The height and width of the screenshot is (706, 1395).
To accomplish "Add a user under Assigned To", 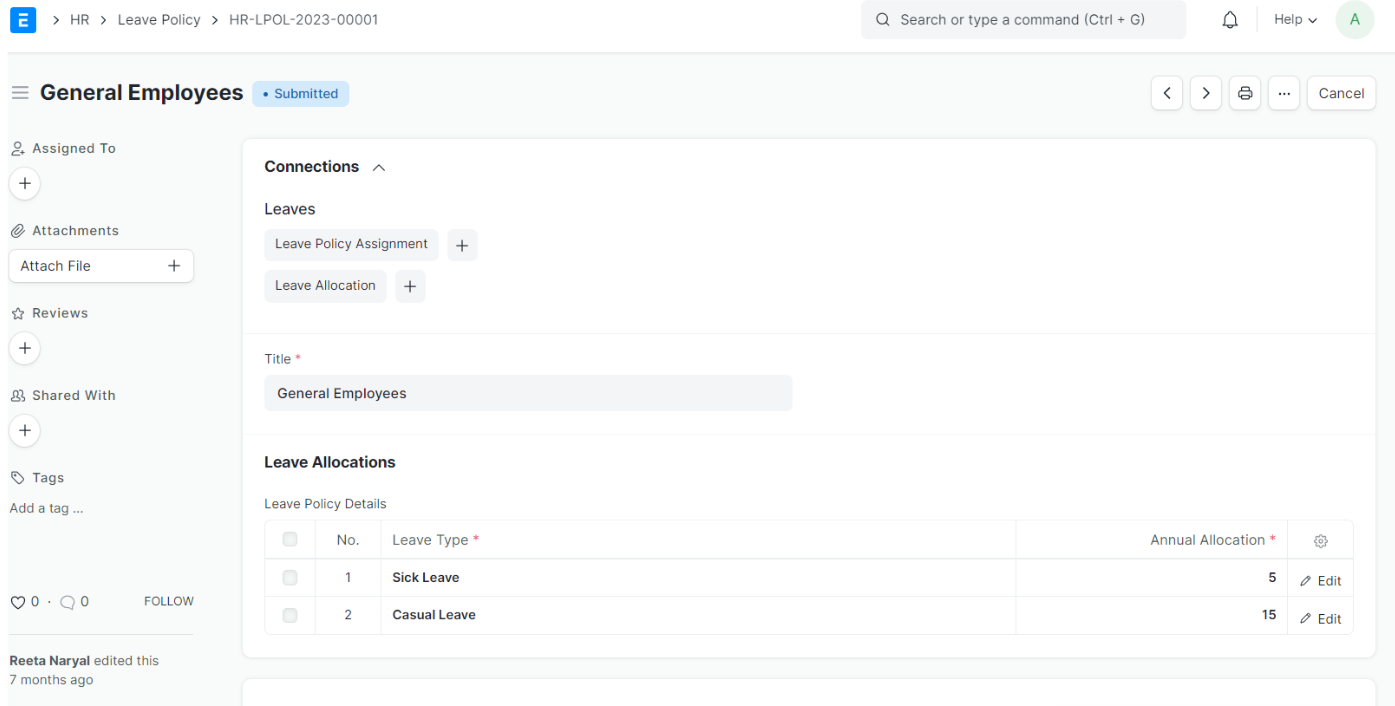I will [x=25, y=184].
